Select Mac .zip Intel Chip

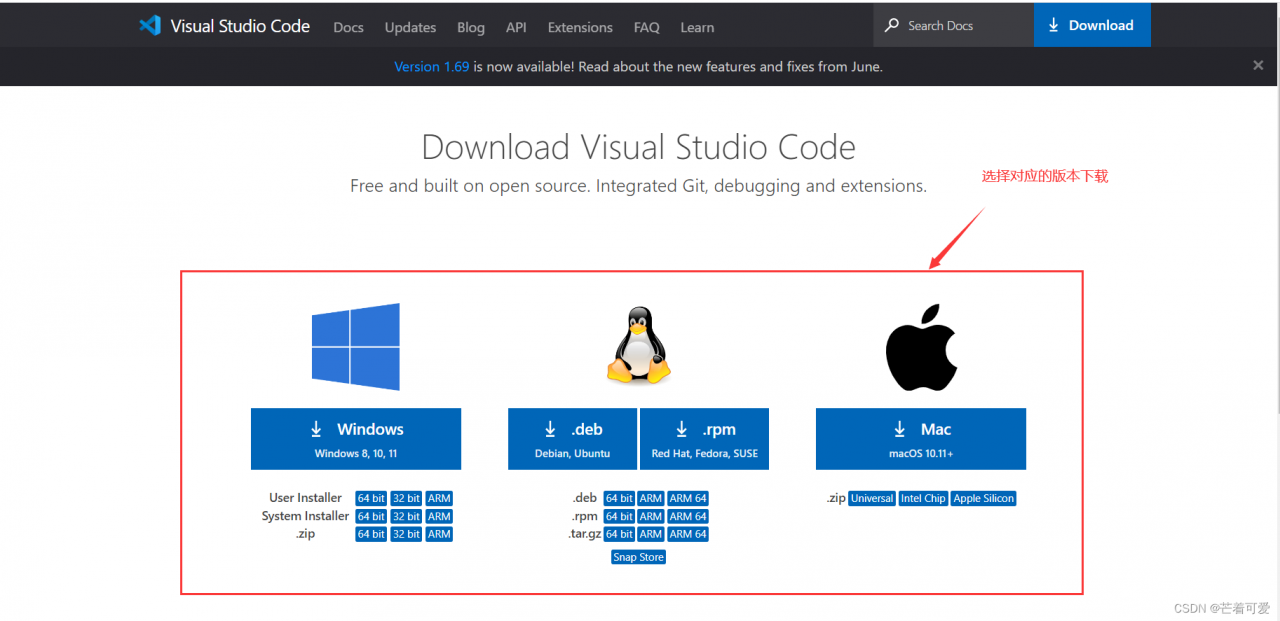pyautogui.click(x=923, y=498)
